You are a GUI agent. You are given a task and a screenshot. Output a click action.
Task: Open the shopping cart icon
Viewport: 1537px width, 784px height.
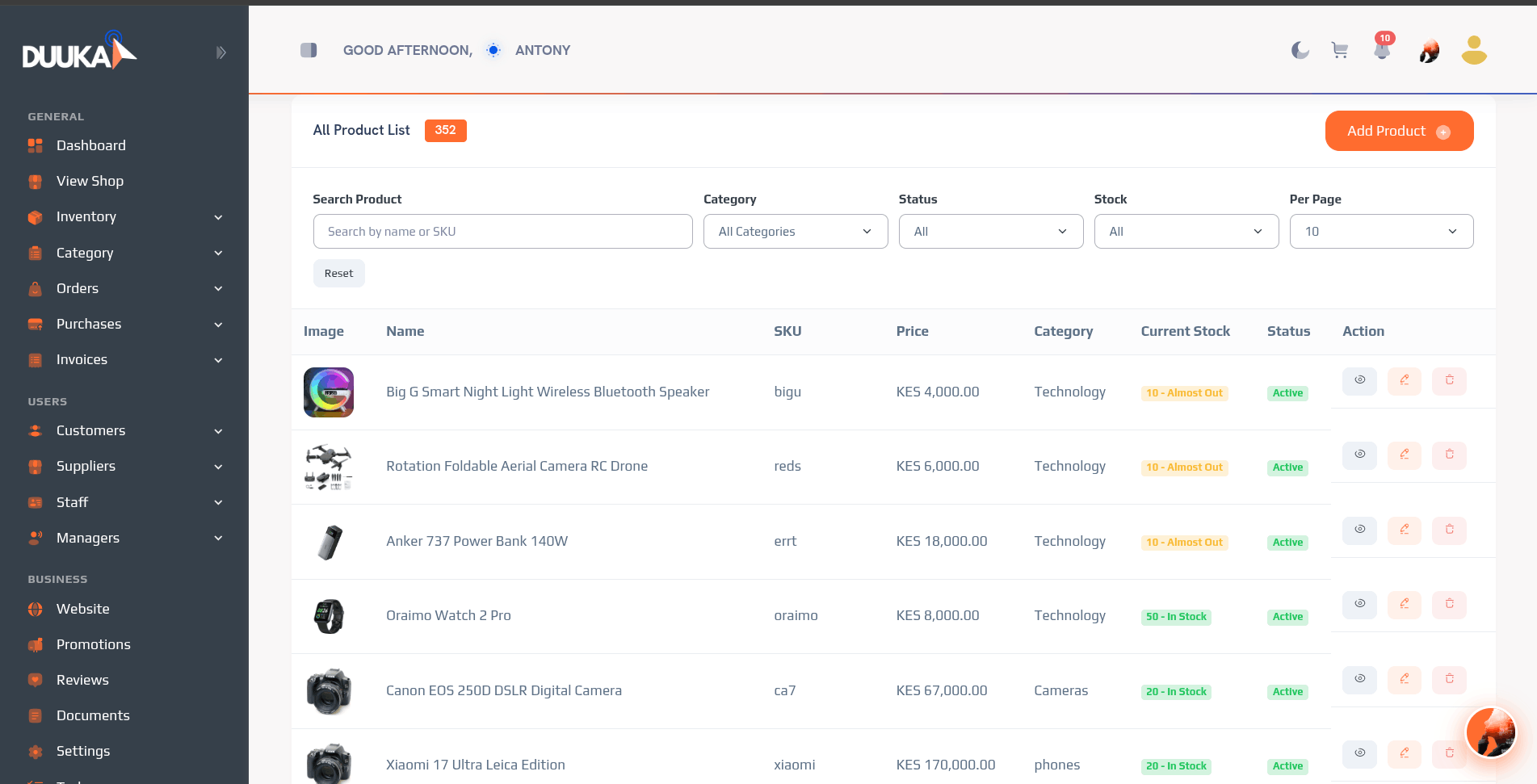(1340, 50)
